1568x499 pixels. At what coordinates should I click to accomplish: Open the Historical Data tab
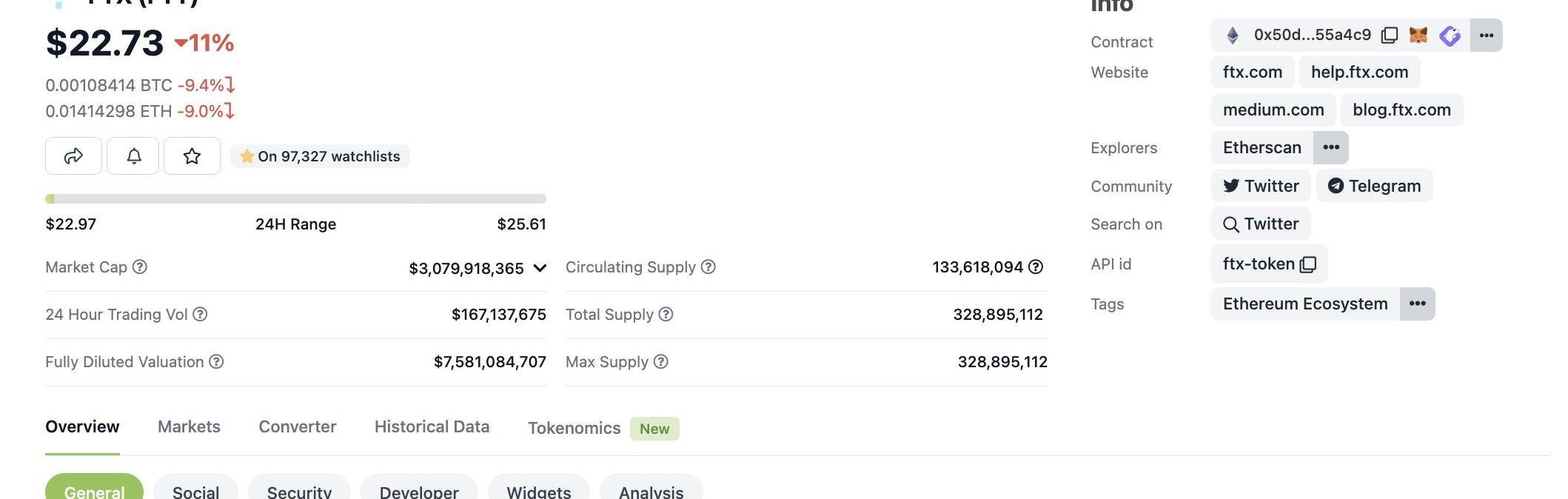(432, 427)
